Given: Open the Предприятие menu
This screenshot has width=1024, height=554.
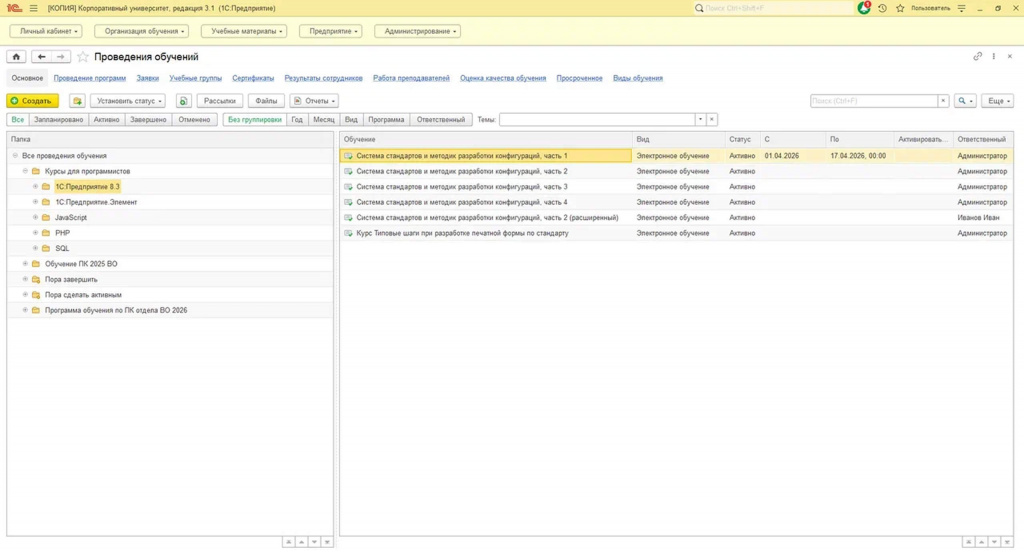Looking at the screenshot, I should tap(330, 31).
